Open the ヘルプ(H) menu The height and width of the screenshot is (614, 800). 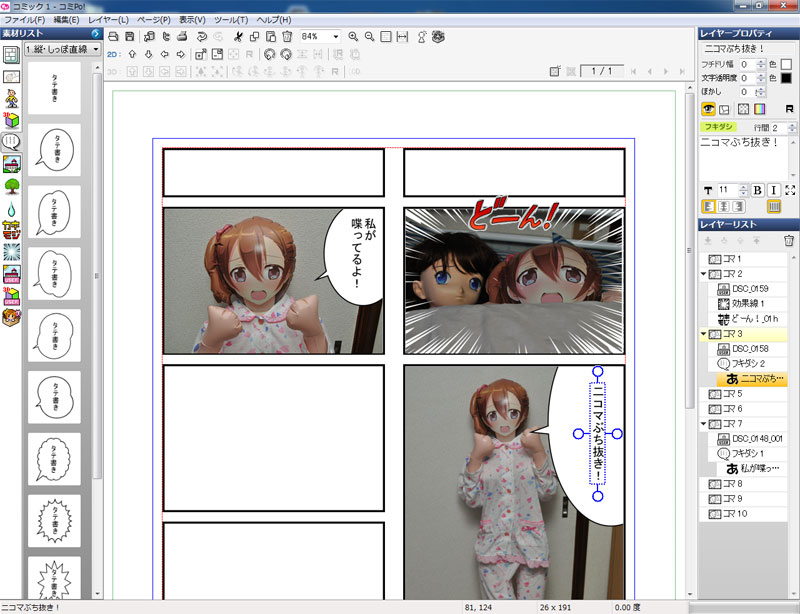(273, 20)
